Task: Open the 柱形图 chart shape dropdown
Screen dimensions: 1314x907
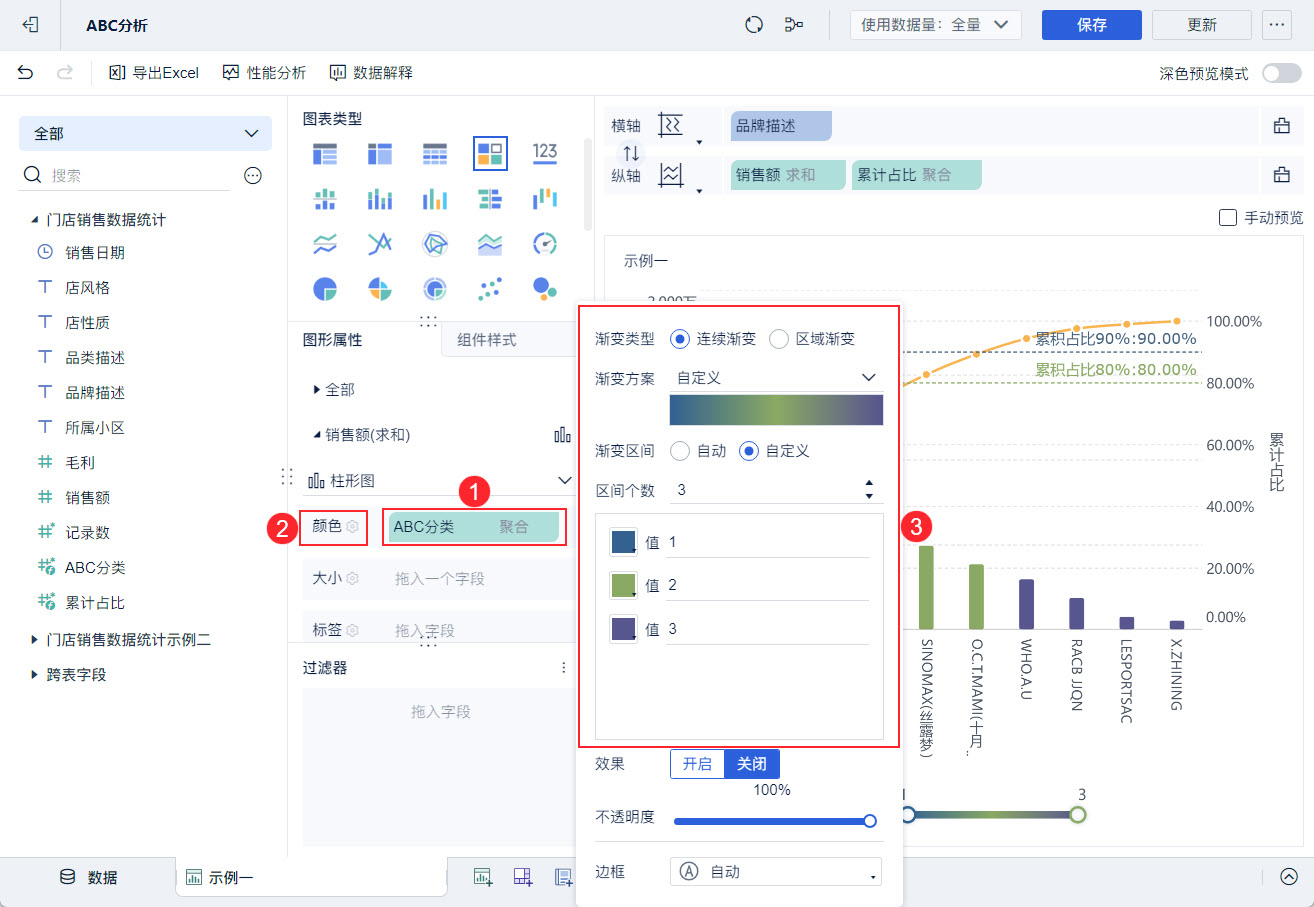Action: (x=439, y=481)
